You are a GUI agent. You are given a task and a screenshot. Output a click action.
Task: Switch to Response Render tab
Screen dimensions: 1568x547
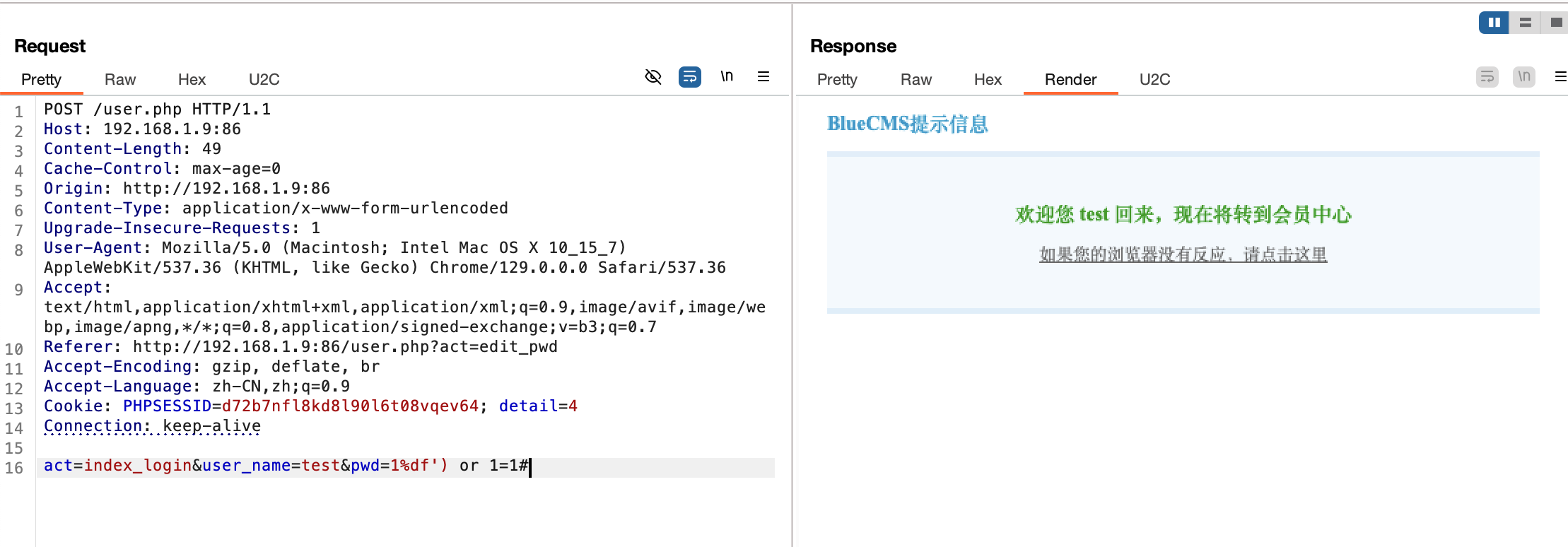(1070, 79)
